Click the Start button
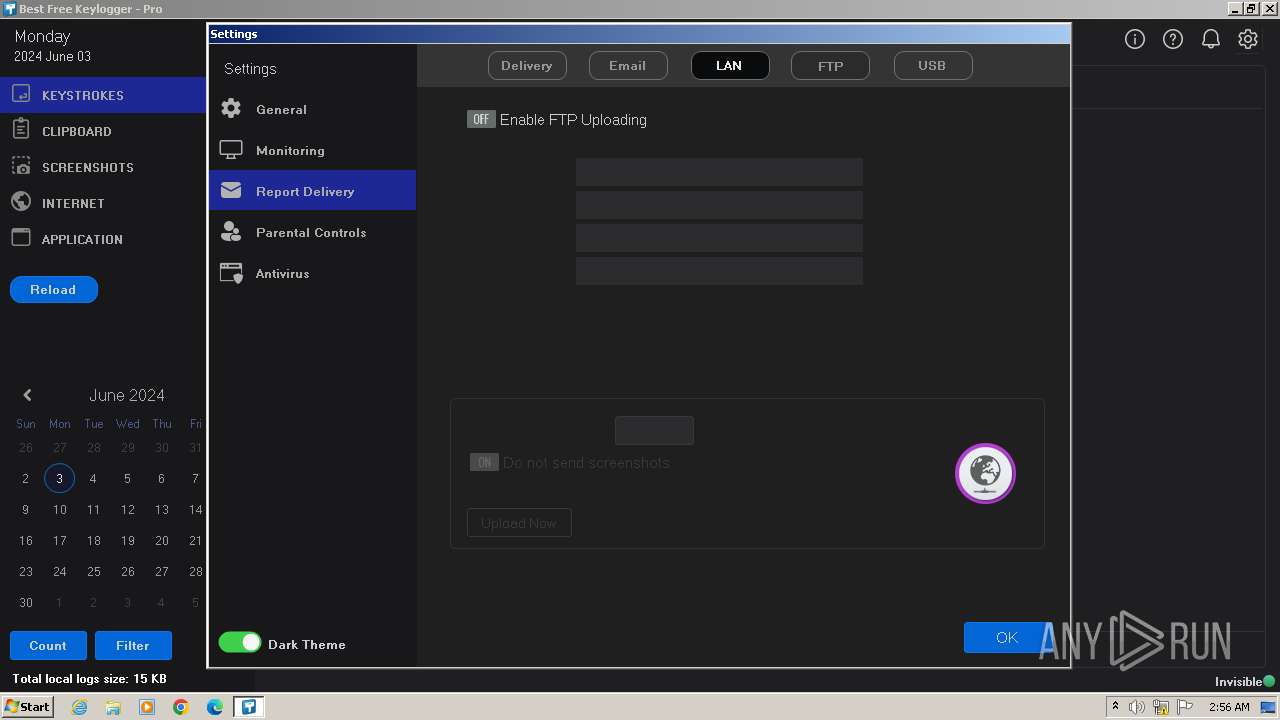Image resolution: width=1280 pixels, height=720 pixels. (x=27, y=707)
